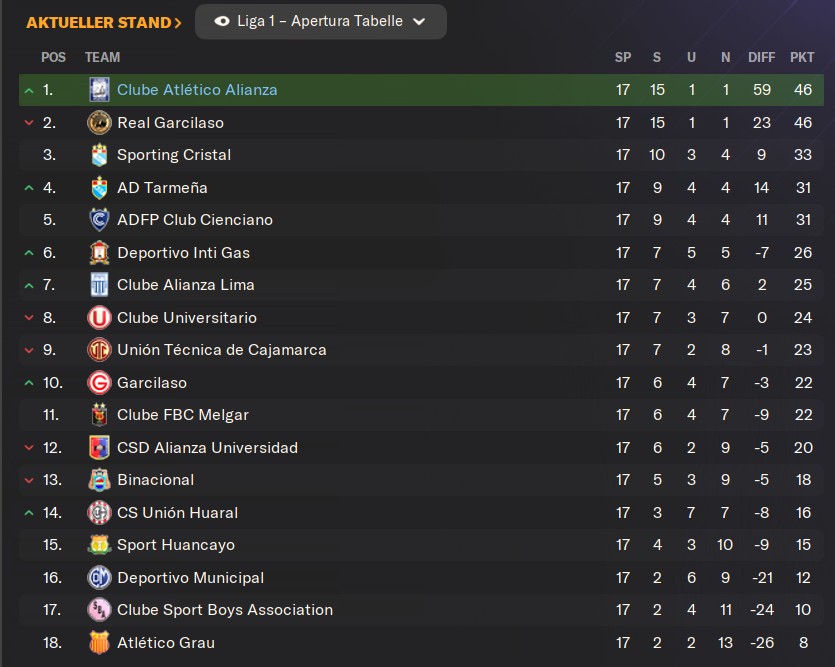The height and width of the screenshot is (667, 835).
Task: Click the Clube Atlético Alianza club crest
Action: pyautogui.click(x=99, y=90)
